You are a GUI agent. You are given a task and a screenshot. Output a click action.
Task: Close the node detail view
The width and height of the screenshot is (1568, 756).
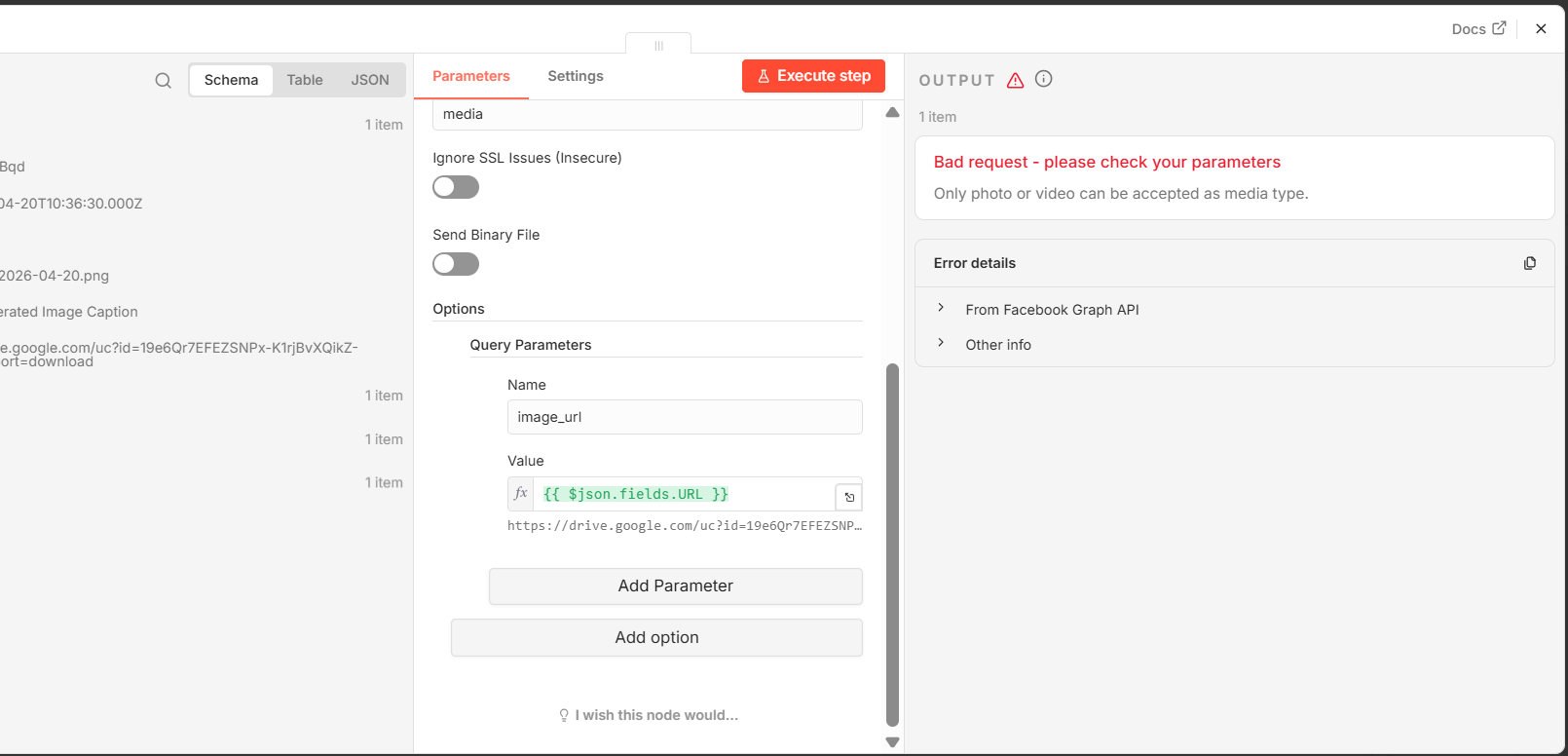click(x=1541, y=28)
